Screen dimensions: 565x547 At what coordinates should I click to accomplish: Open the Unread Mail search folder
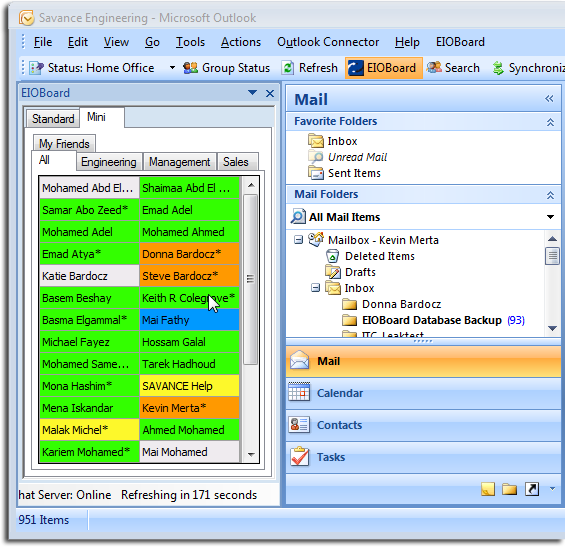[x=348, y=157]
